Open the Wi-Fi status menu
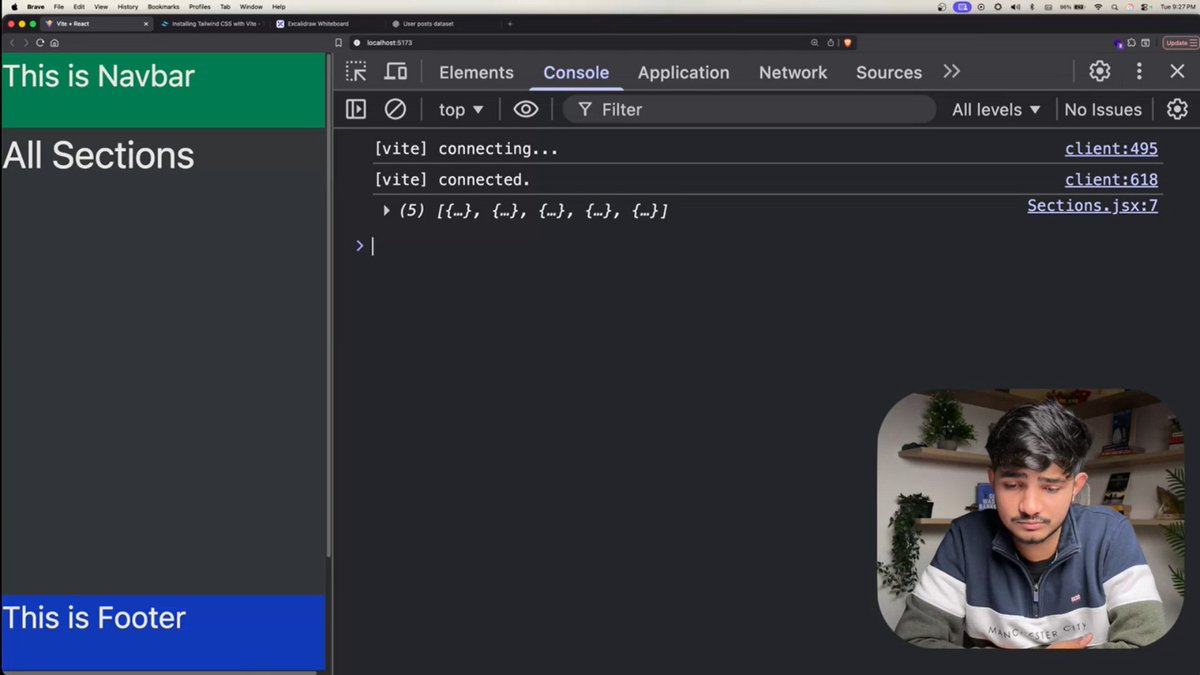This screenshot has width=1200, height=675. tap(1098, 7)
